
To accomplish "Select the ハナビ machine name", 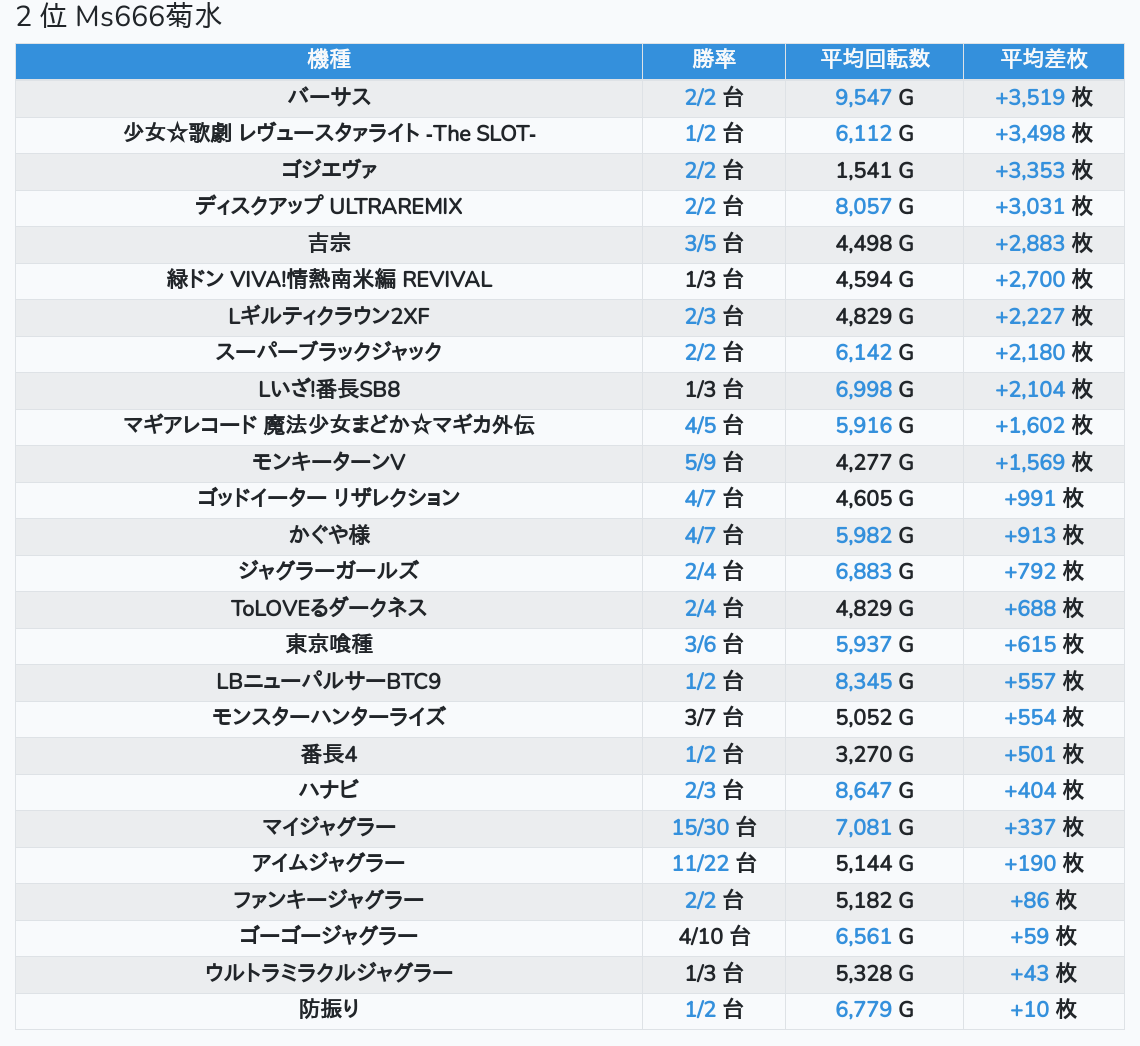I will pos(329,790).
